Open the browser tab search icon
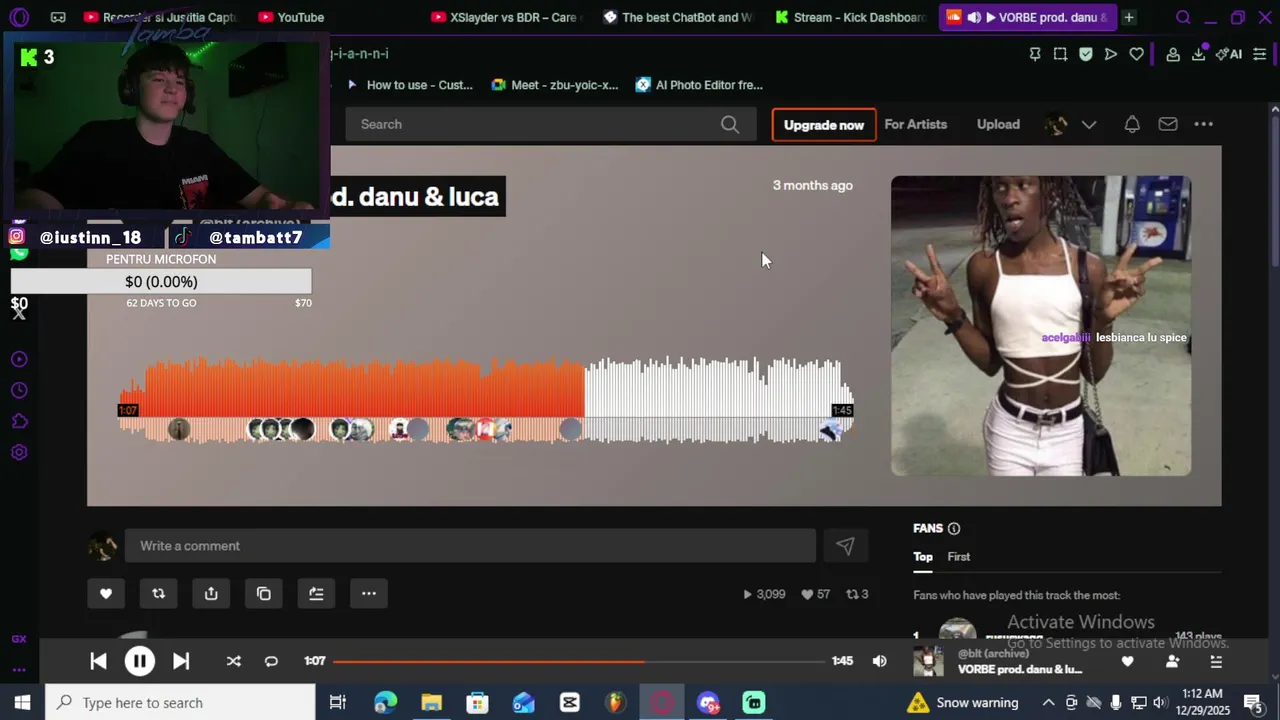Image resolution: width=1280 pixels, height=720 pixels. 1183,17
